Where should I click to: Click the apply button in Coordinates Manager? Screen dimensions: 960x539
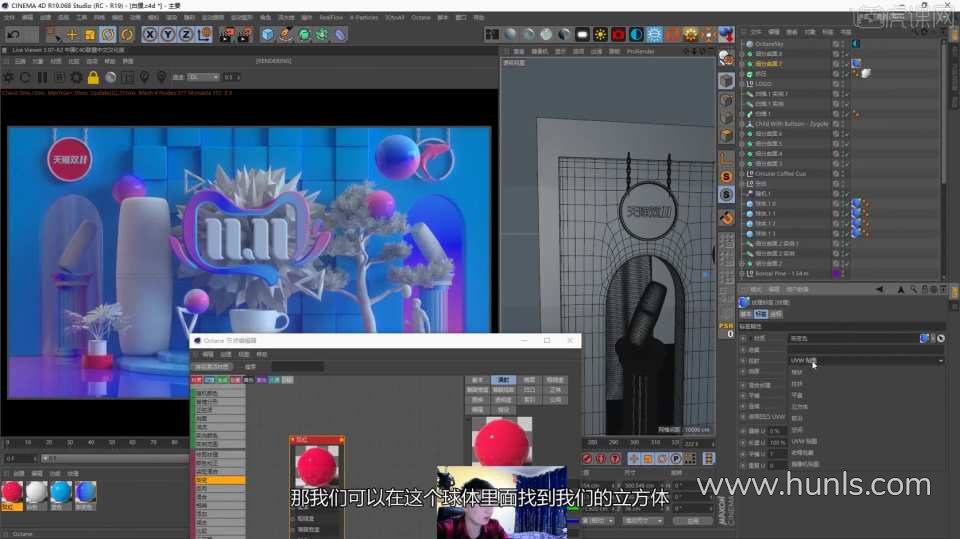pyautogui.click(x=692, y=521)
